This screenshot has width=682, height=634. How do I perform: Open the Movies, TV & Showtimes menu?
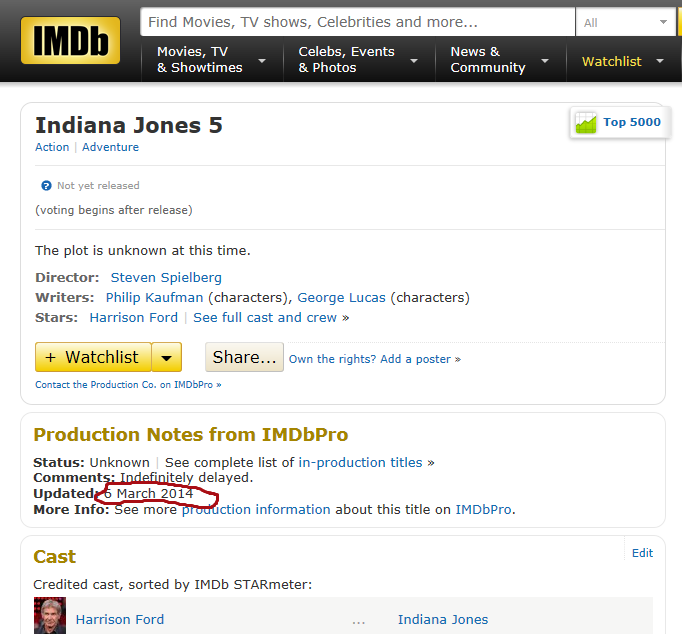point(210,60)
